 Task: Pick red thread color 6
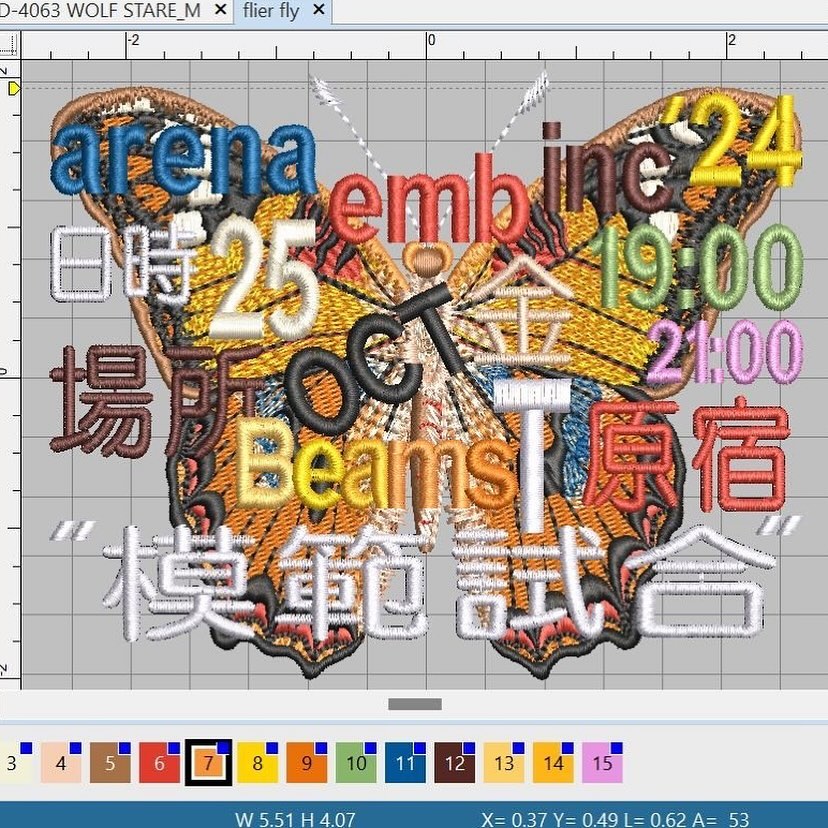pos(160,764)
